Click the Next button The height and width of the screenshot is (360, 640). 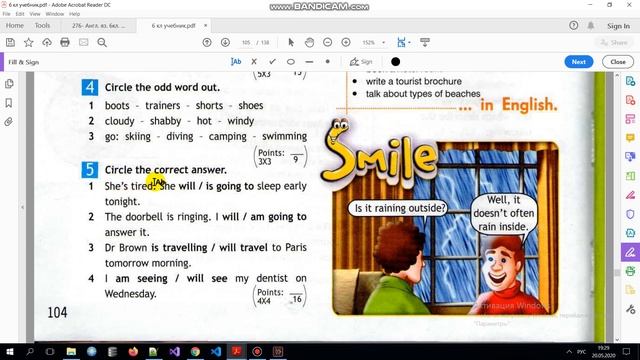578,62
